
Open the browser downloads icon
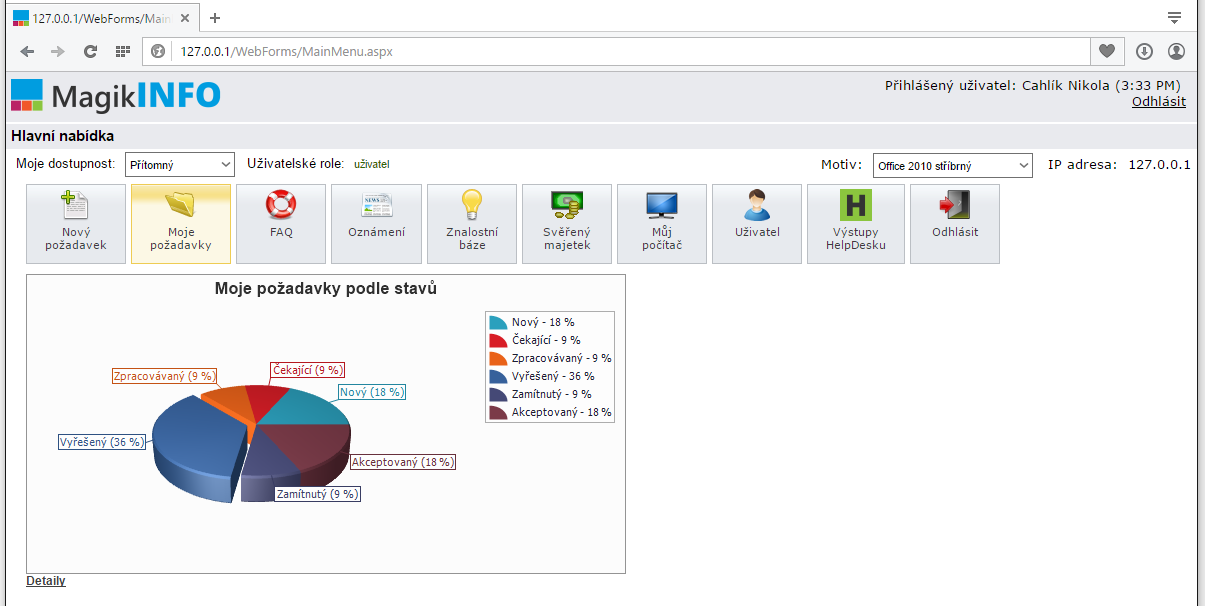1144,51
